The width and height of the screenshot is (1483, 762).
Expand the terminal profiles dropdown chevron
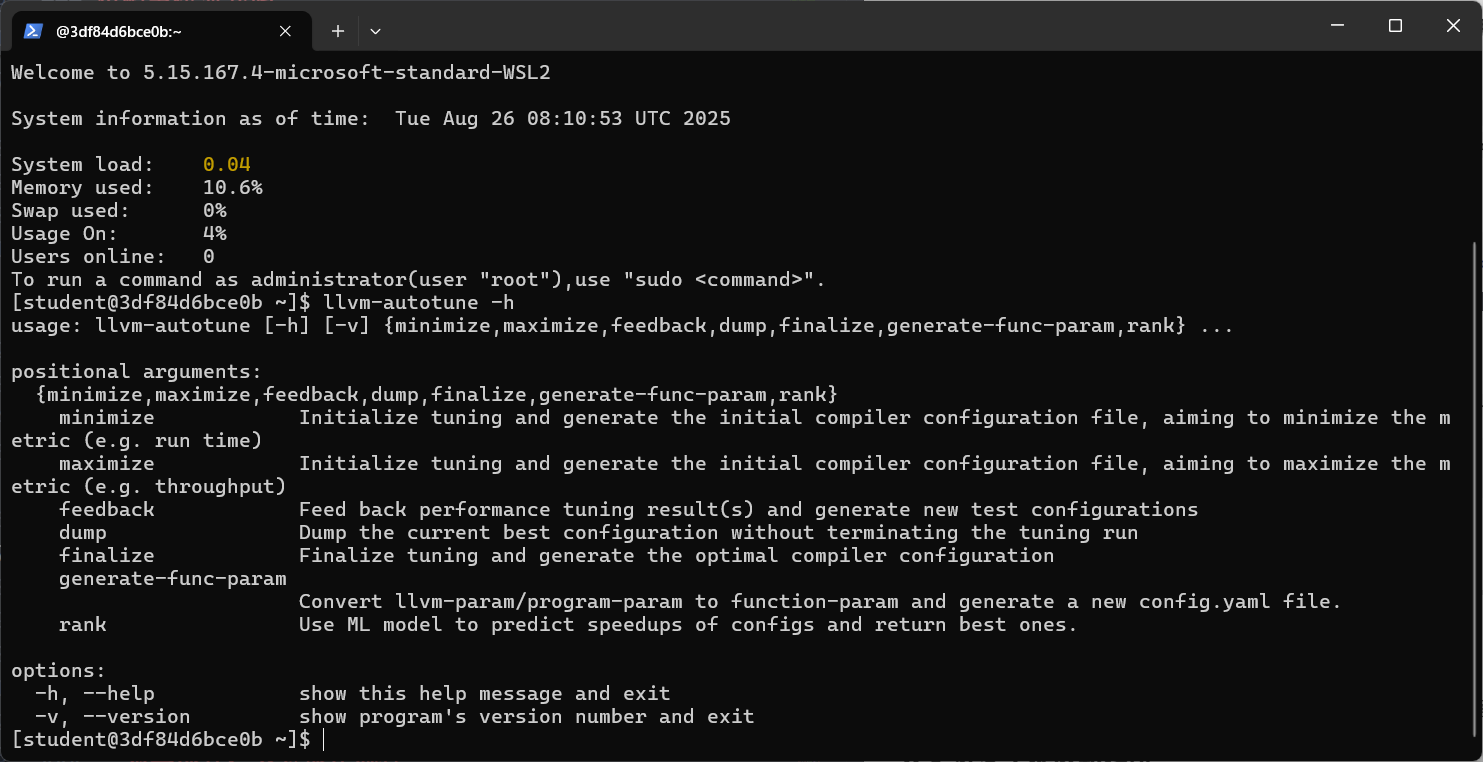coord(375,31)
